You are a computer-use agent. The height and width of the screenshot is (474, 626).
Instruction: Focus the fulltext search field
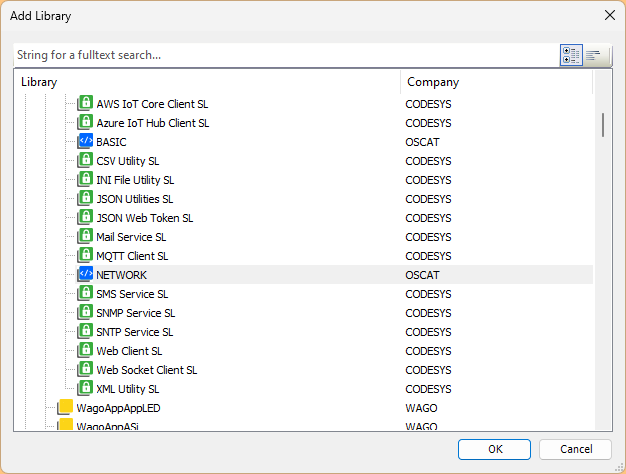coord(286,55)
